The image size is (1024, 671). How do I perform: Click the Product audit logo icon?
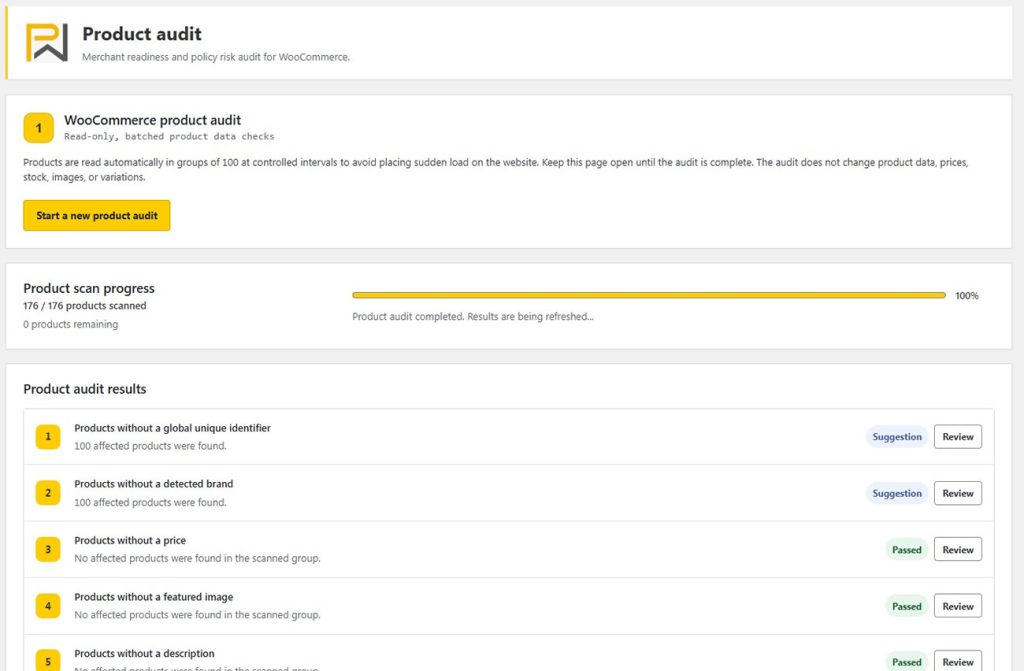pos(46,42)
